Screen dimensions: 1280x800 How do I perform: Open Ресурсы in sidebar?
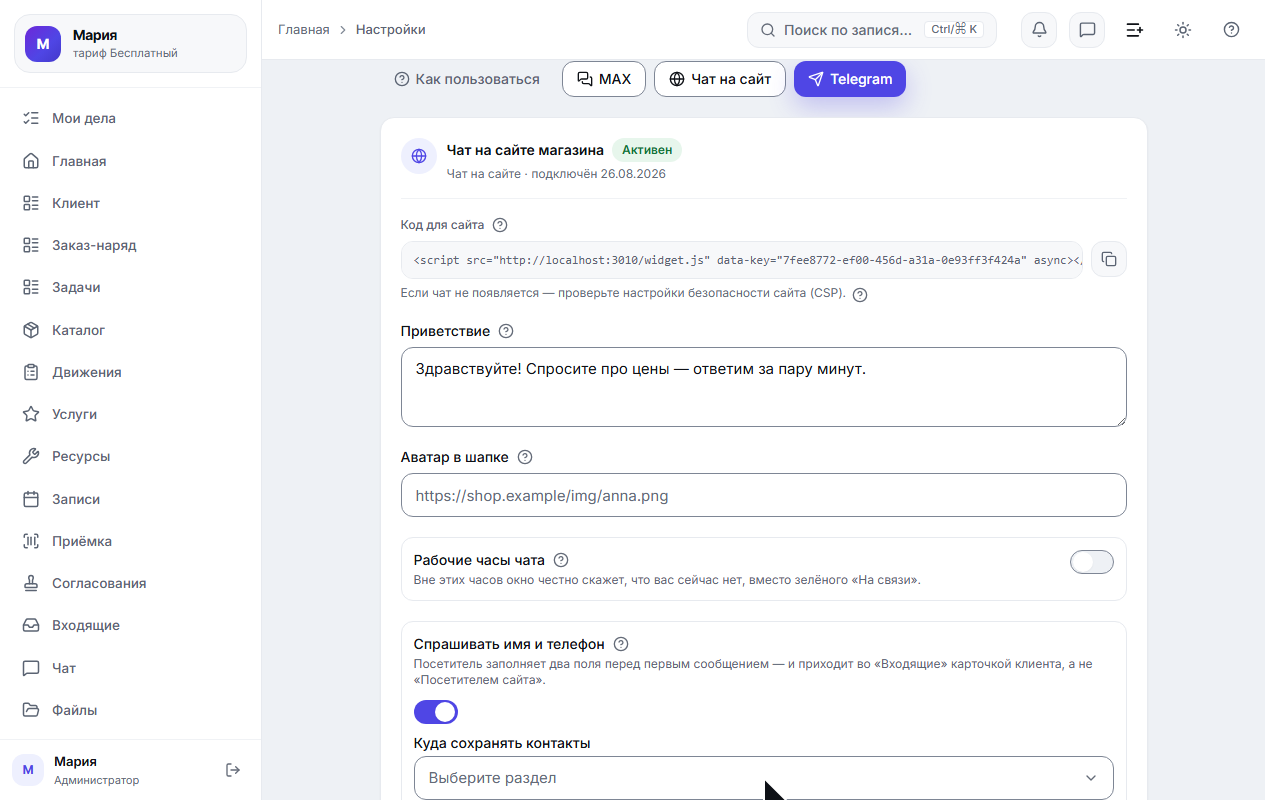131,456
